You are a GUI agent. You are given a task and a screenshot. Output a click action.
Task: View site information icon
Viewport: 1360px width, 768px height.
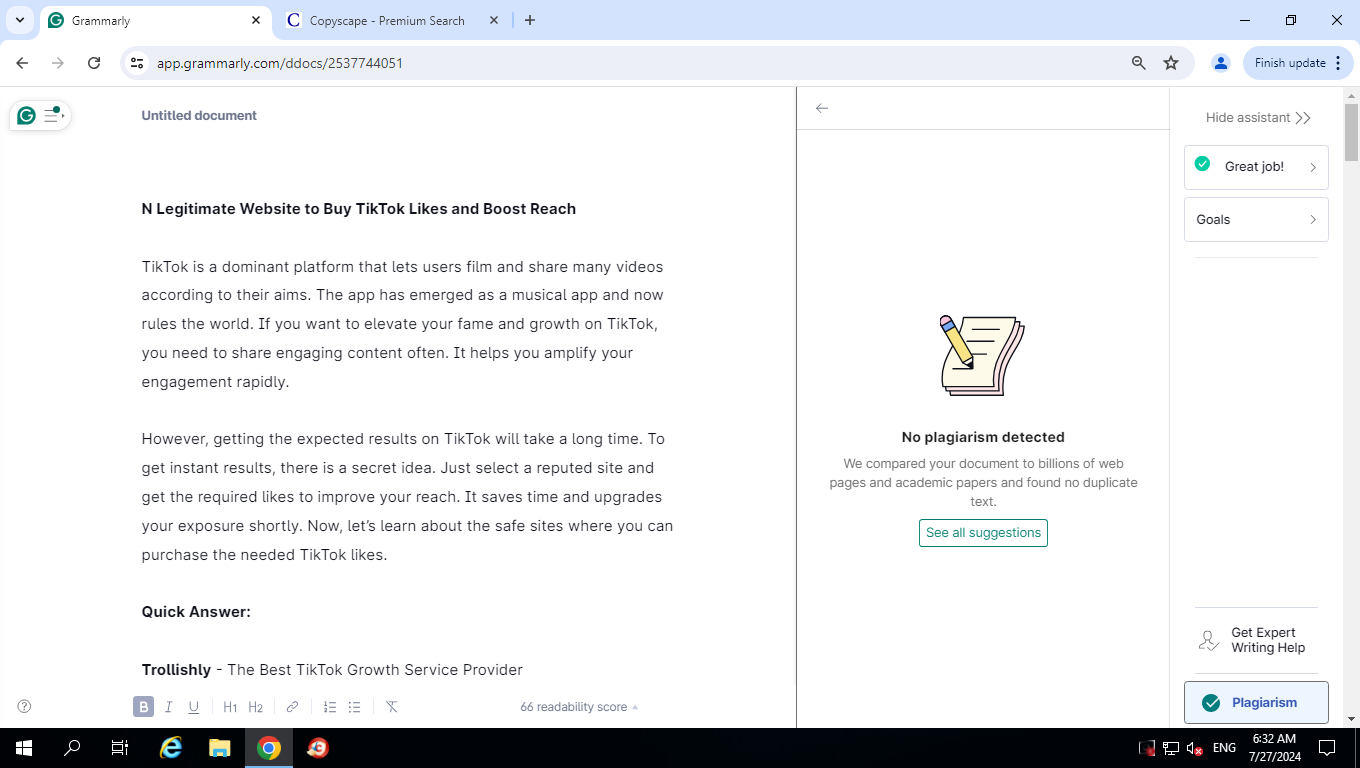point(137,63)
